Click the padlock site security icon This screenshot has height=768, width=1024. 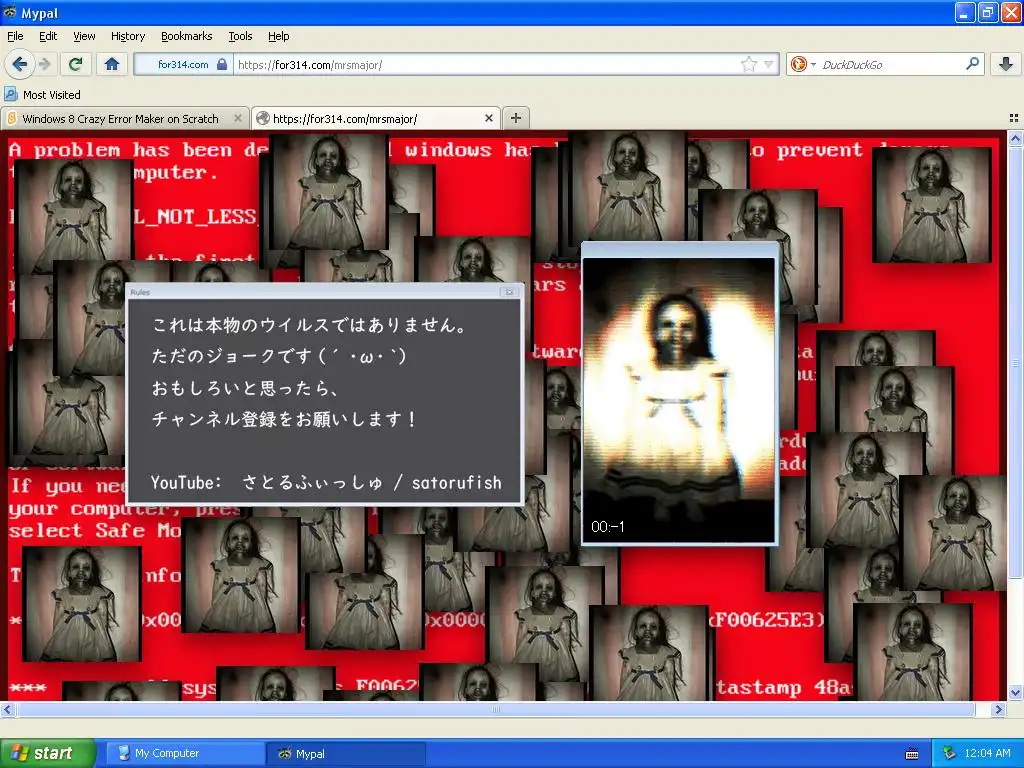222,65
